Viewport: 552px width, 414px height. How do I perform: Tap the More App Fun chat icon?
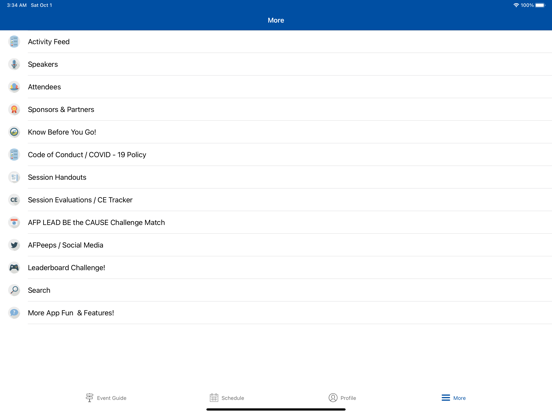(x=14, y=313)
